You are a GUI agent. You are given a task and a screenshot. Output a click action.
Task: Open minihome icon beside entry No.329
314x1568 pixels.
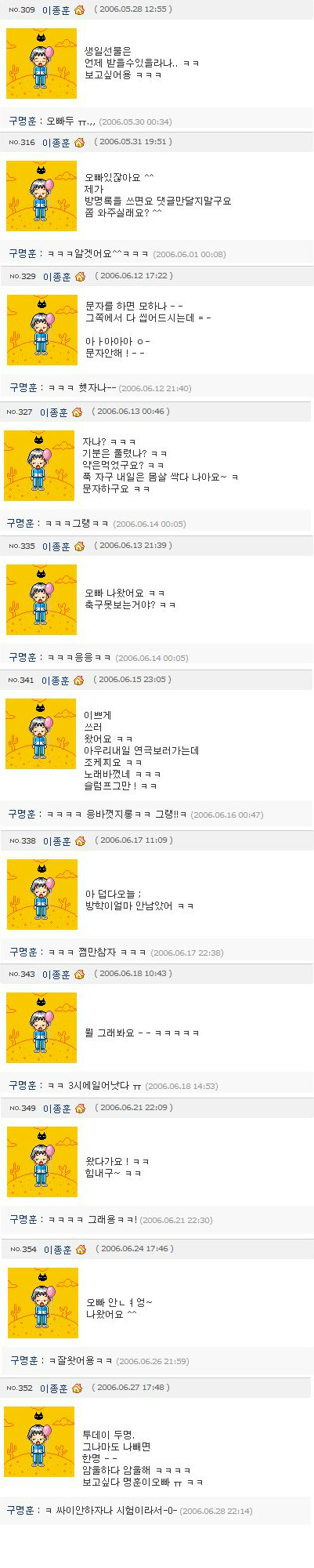(x=80, y=277)
